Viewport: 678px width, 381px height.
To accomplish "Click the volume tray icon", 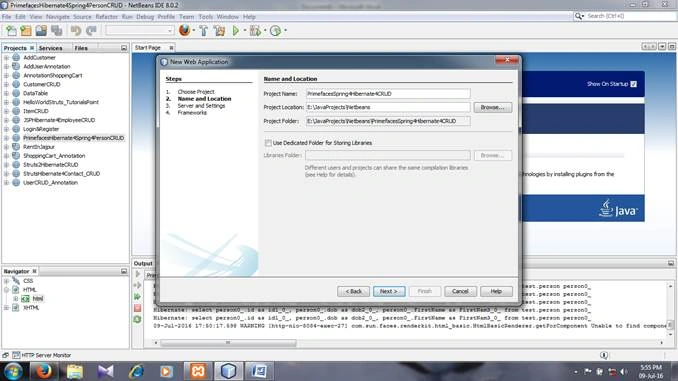I will click(624, 372).
